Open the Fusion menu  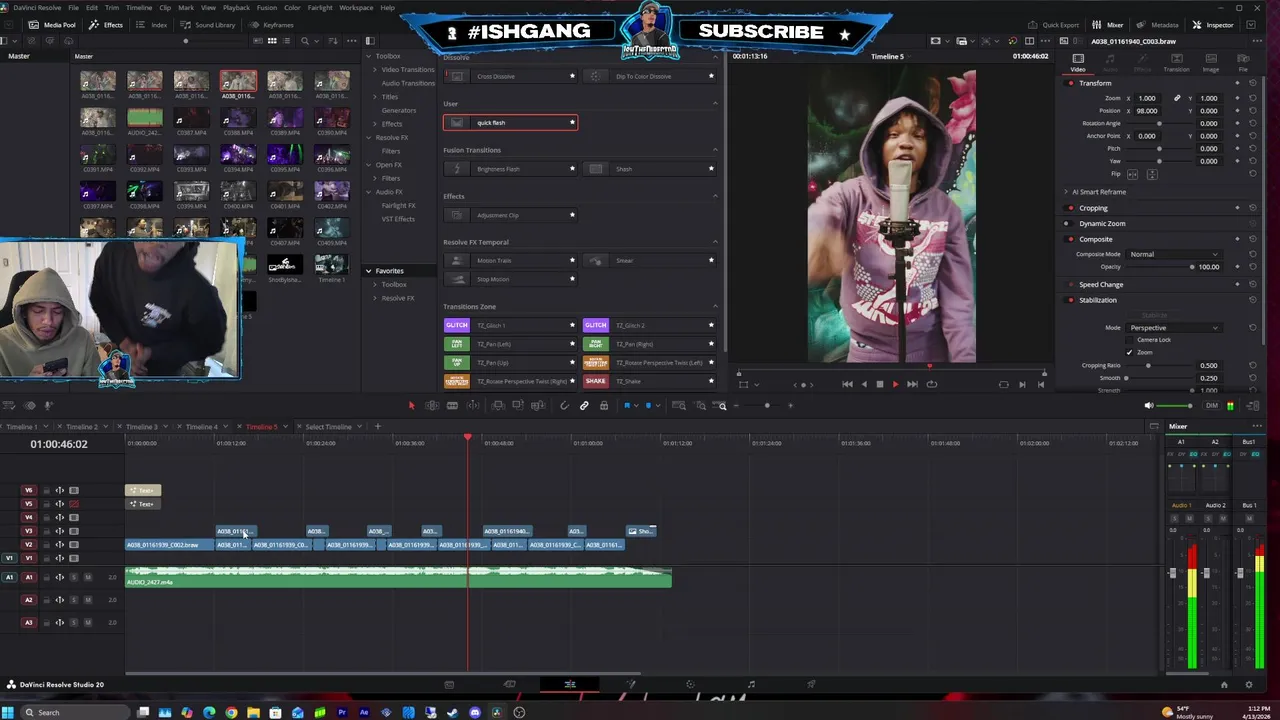[x=266, y=7]
